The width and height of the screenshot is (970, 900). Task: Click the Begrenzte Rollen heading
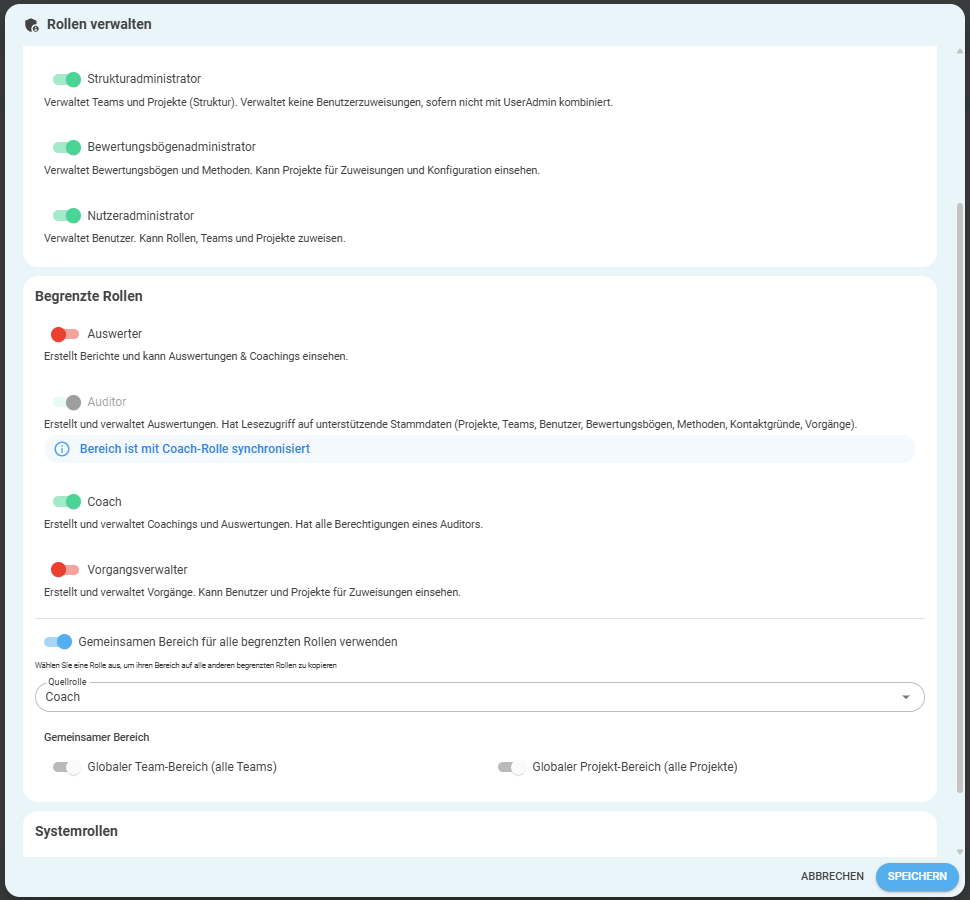pos(88,296)
